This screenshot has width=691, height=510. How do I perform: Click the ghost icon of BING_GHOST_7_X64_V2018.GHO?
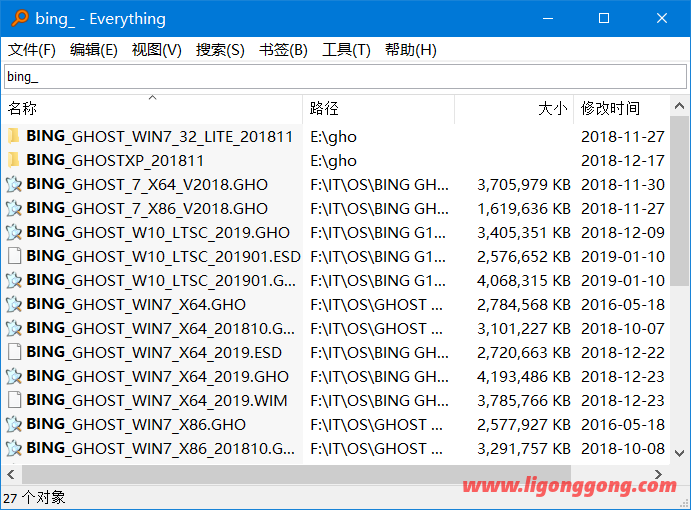pos(14,184)
